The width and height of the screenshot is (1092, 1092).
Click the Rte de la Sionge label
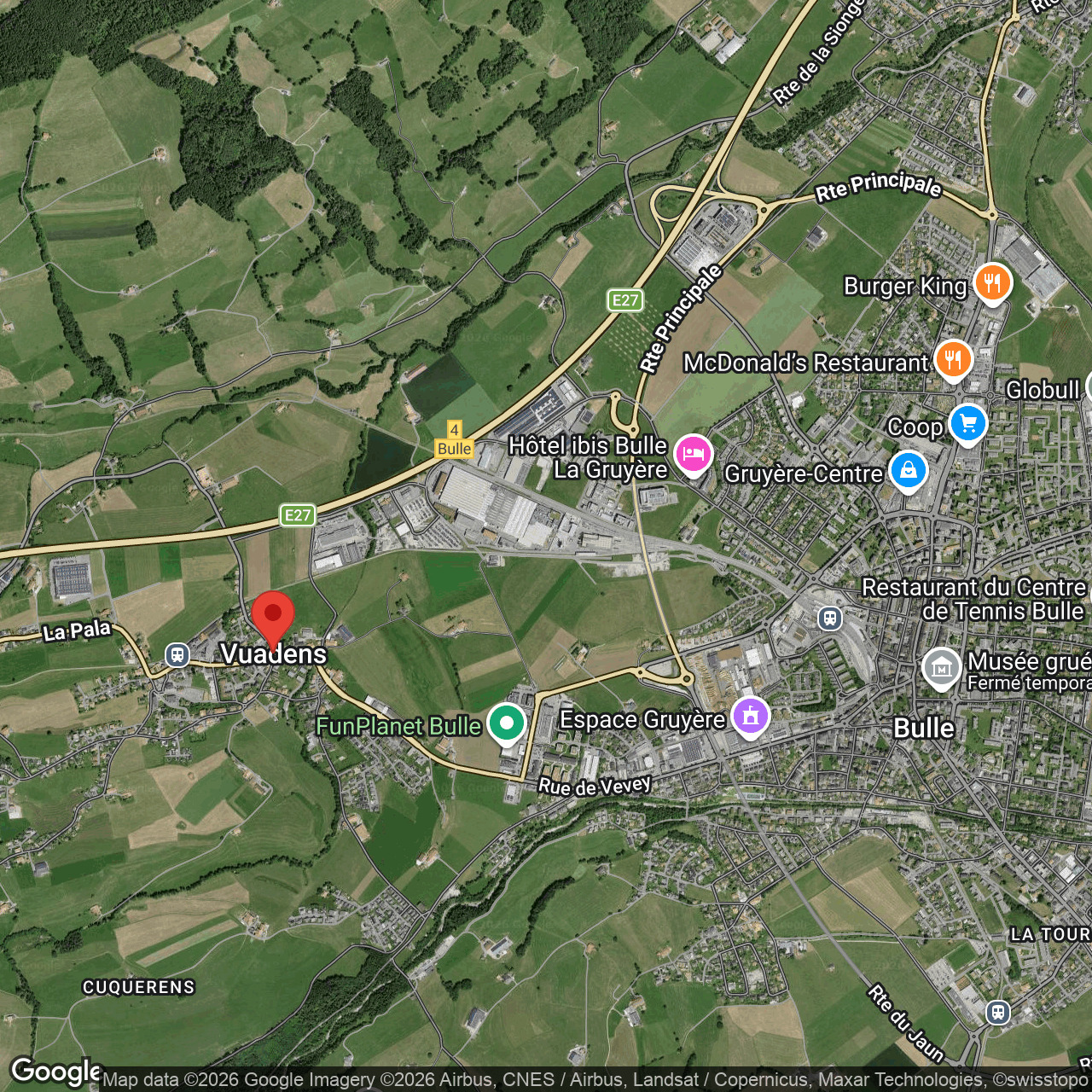[819, 53]
